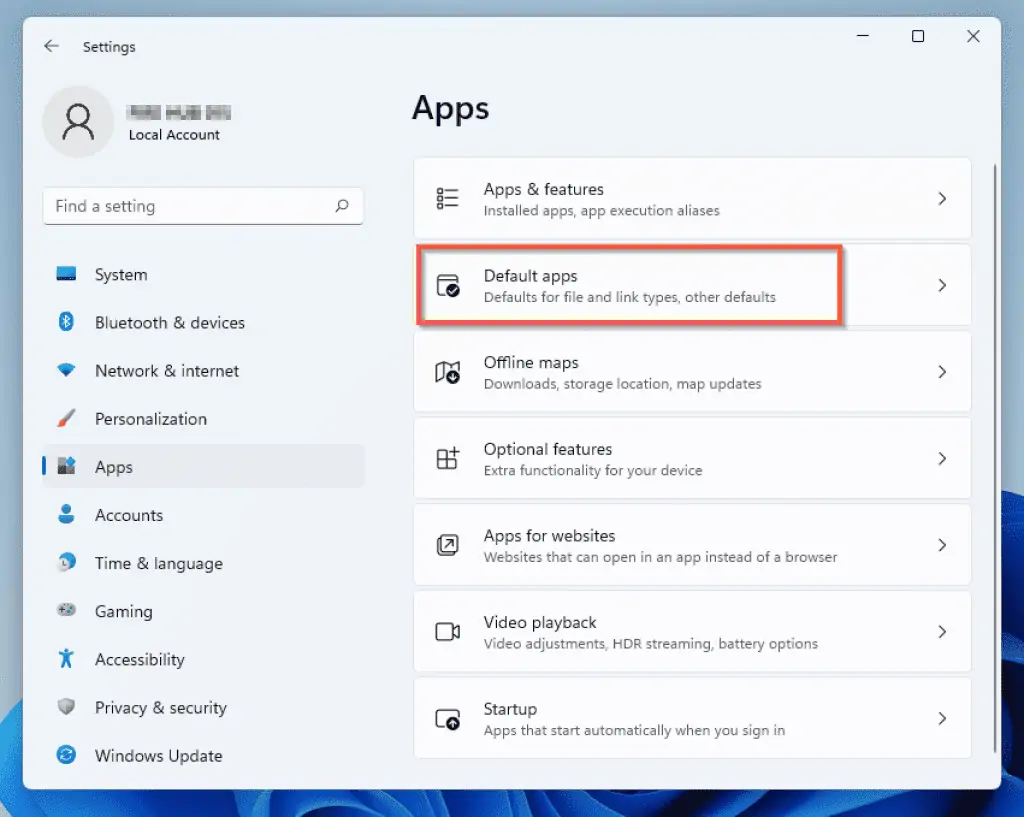The width and height of the screenshot is (1024, 817).
Task: Minimize the Settings window
Action: pos(863,37)
